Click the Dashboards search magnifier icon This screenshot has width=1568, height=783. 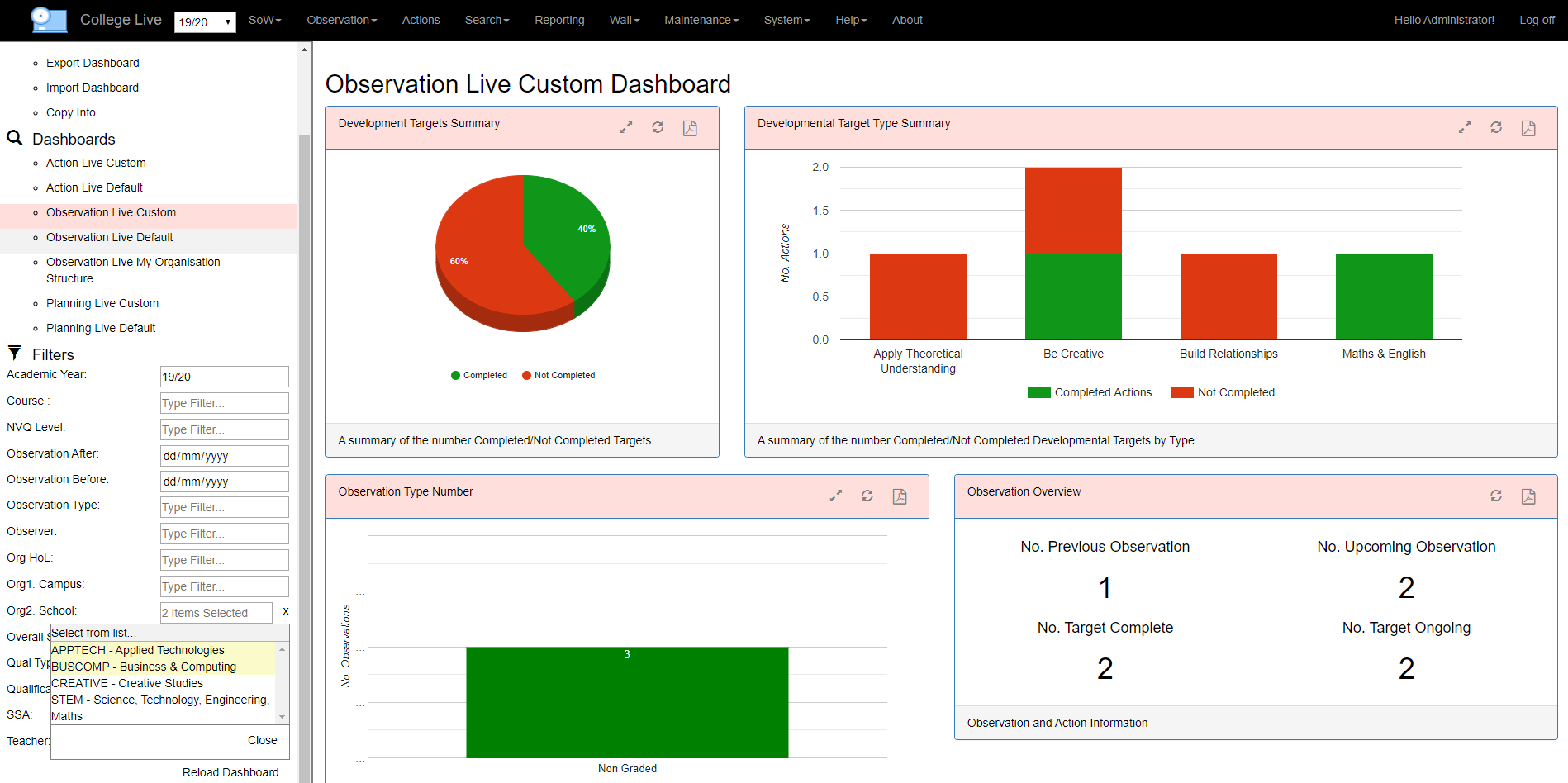point(15,138)
